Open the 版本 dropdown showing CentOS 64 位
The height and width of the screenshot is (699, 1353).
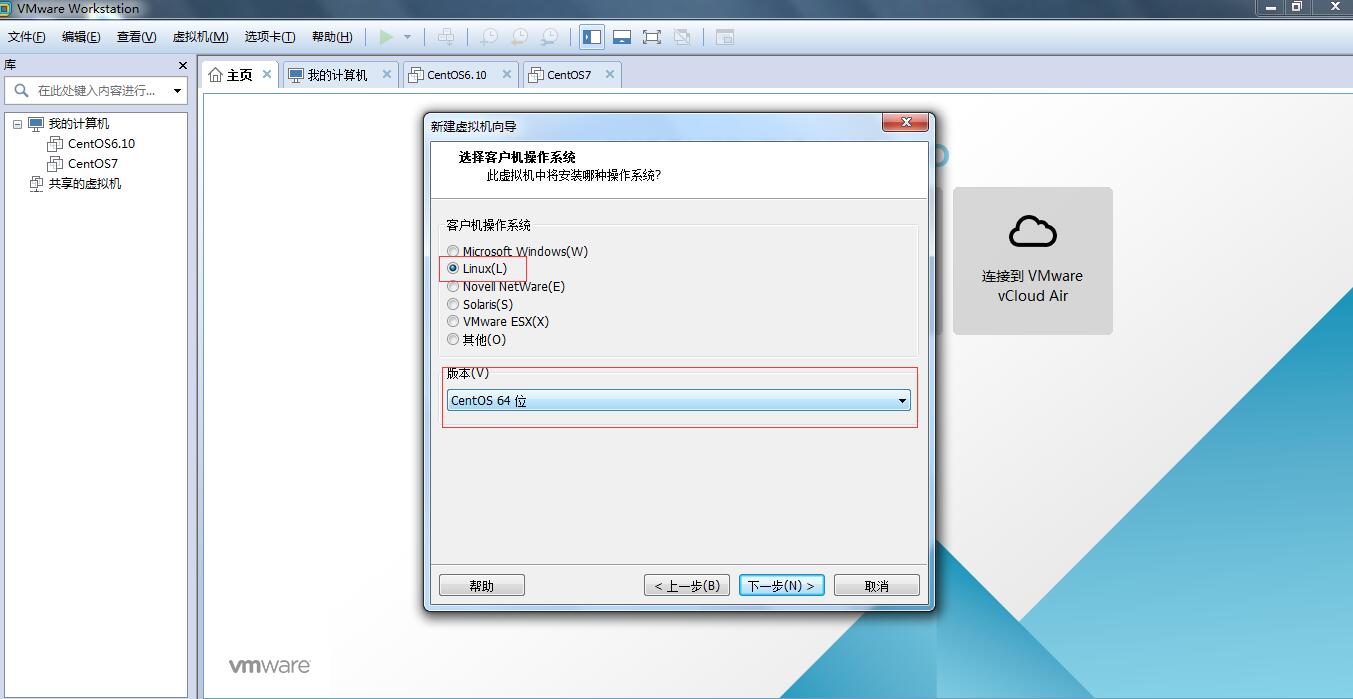pos(679,401)
